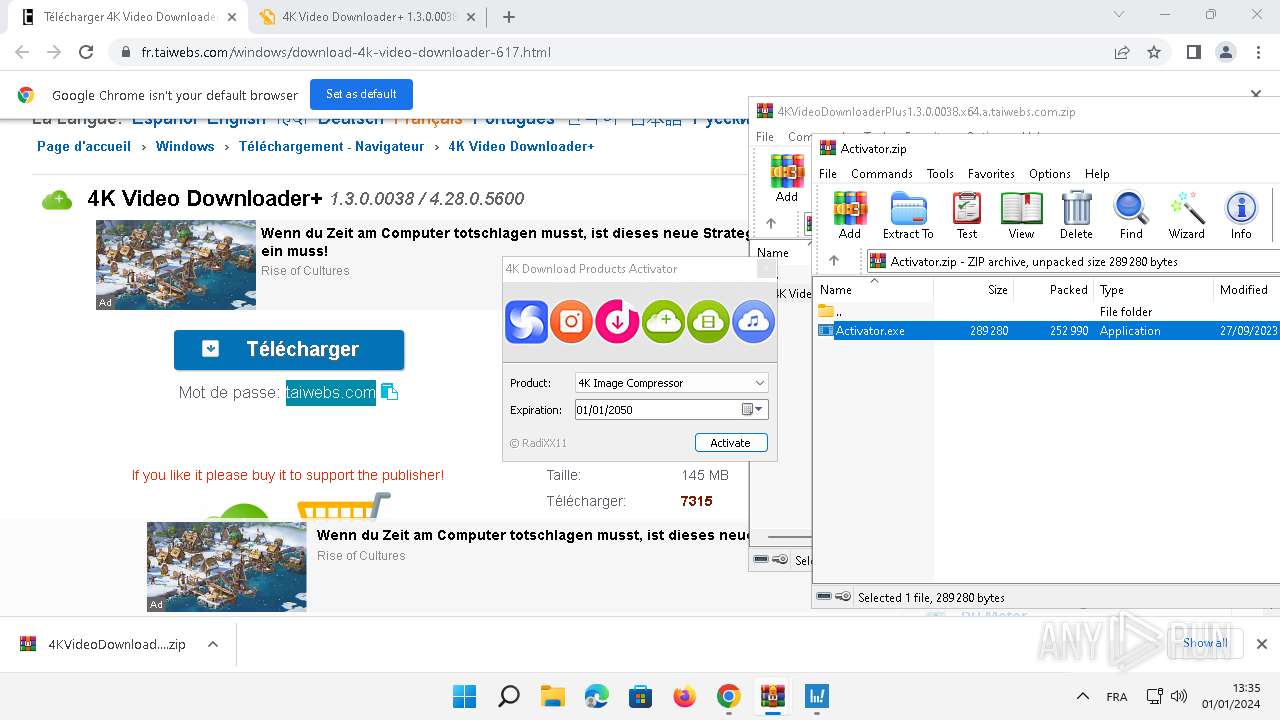The width and height of the screenshot is (1280, 720).
Task: Expand download options for 4KVideoDownload zip
Action: click(213, 644)
